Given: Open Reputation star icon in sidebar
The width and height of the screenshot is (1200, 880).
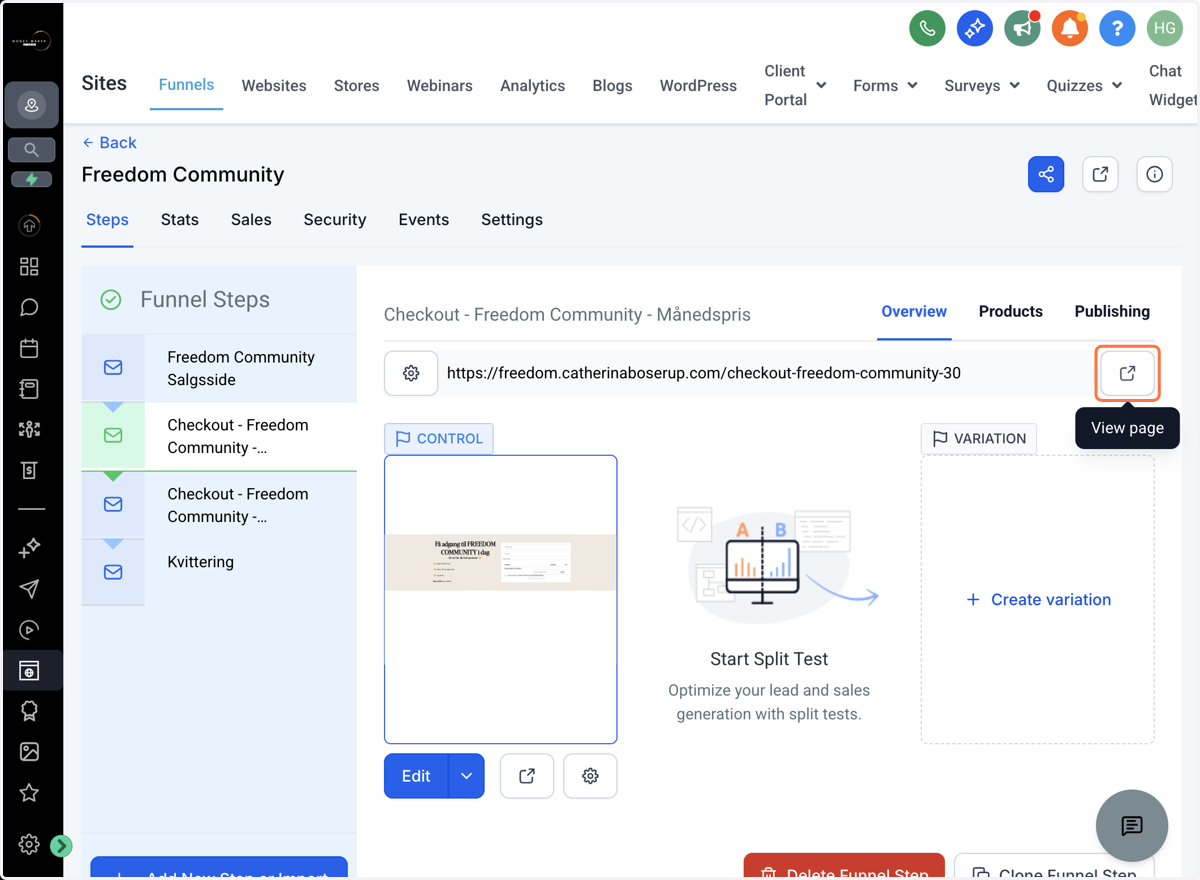Looking at the screenshot, I should (29, 793).
